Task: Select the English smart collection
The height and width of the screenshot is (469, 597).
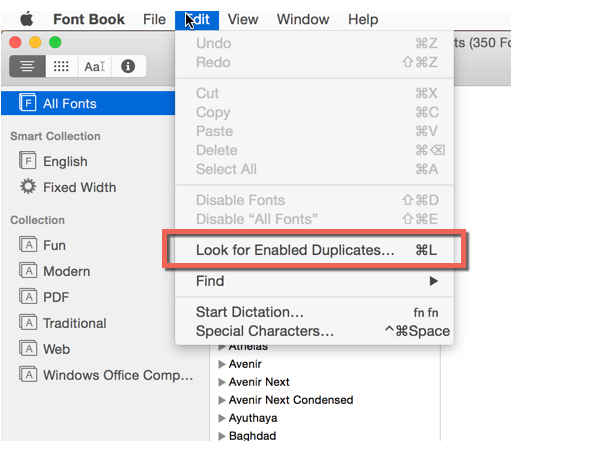Action: click(x=65, y=161)
